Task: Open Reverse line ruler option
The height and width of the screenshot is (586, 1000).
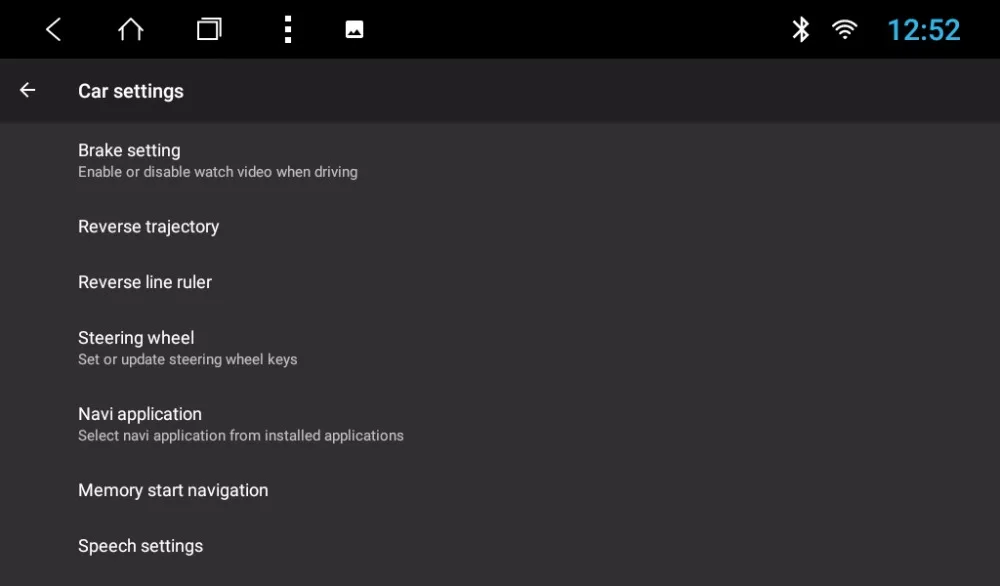Action: pos(500,282)
